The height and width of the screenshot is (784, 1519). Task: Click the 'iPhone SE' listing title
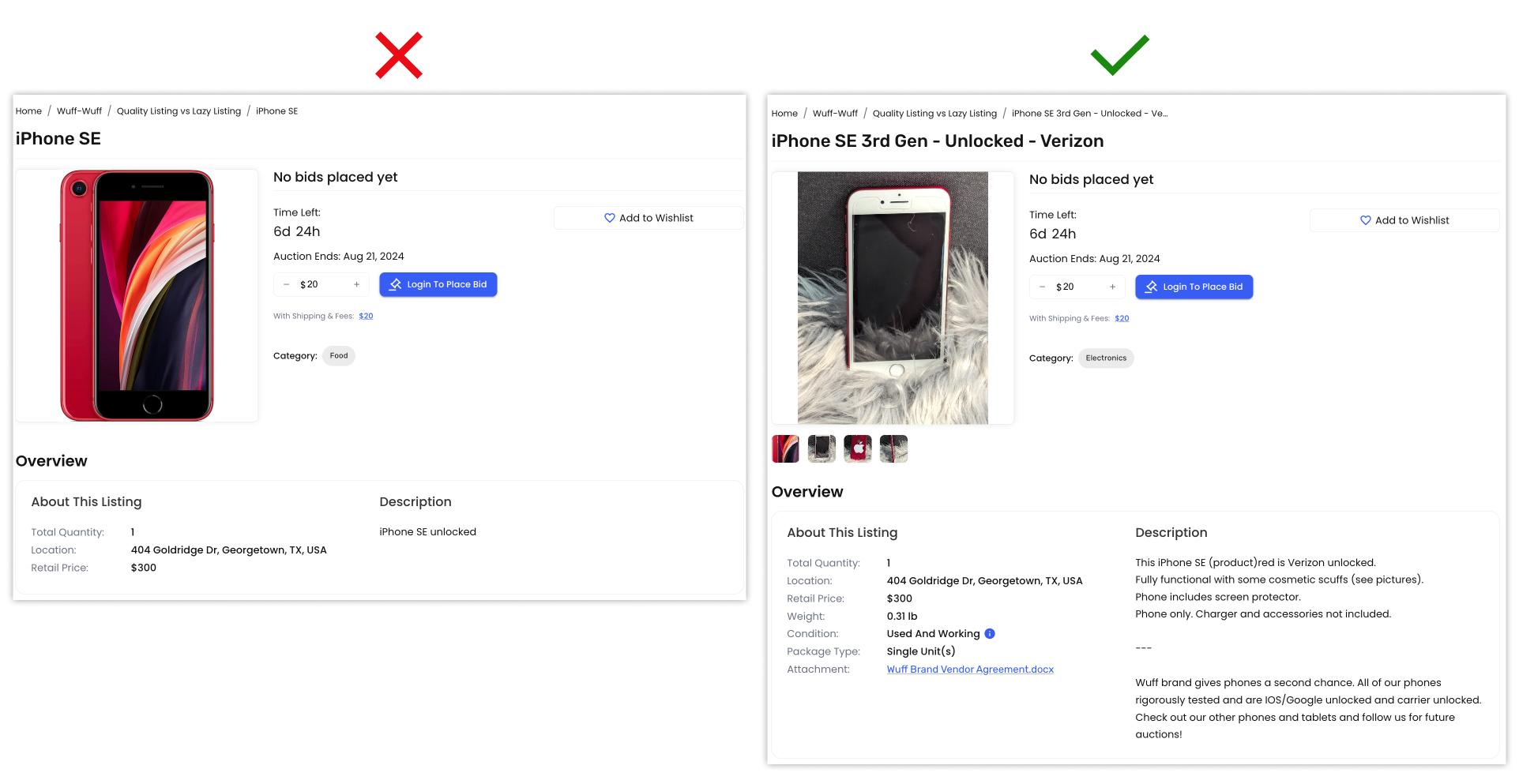[58, 139]
